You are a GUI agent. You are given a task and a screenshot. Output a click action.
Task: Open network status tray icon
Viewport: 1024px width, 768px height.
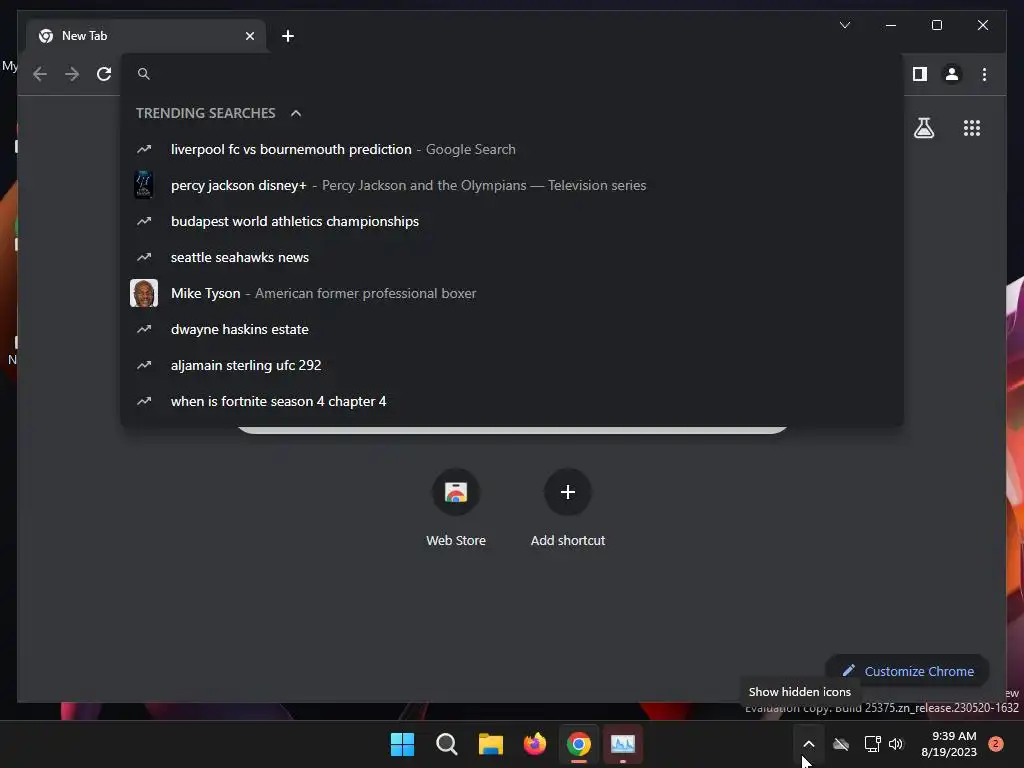click(872, 744)
